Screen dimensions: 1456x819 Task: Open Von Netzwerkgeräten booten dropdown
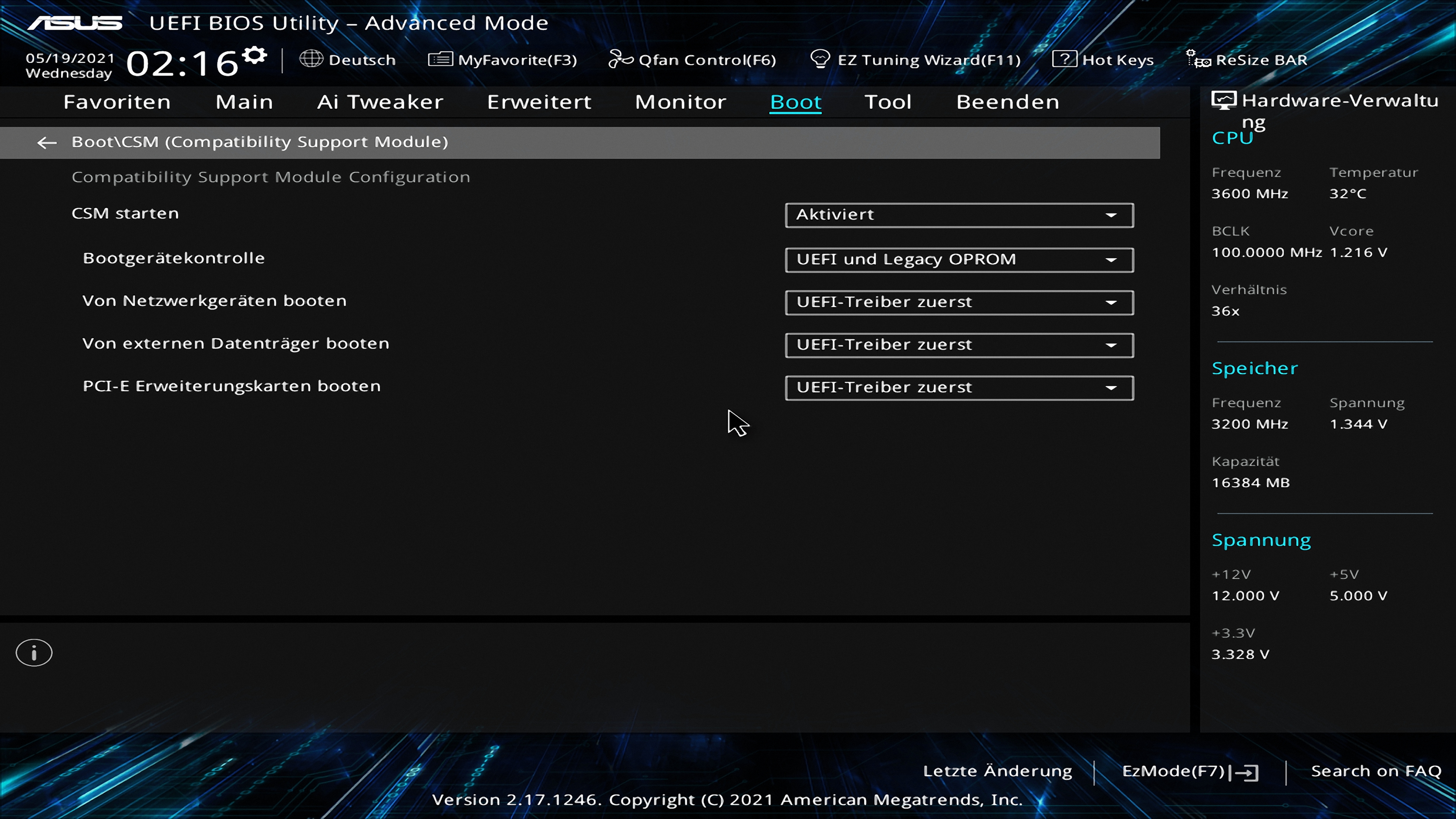tap(959, 303)
